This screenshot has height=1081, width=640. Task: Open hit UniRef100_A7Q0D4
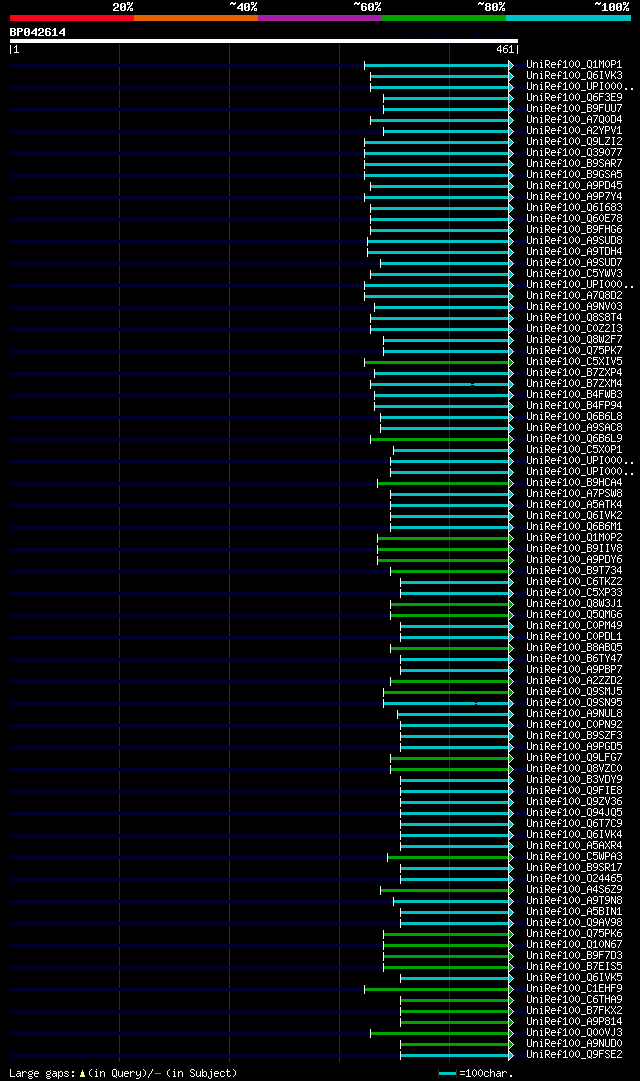[x=574, y=120]
